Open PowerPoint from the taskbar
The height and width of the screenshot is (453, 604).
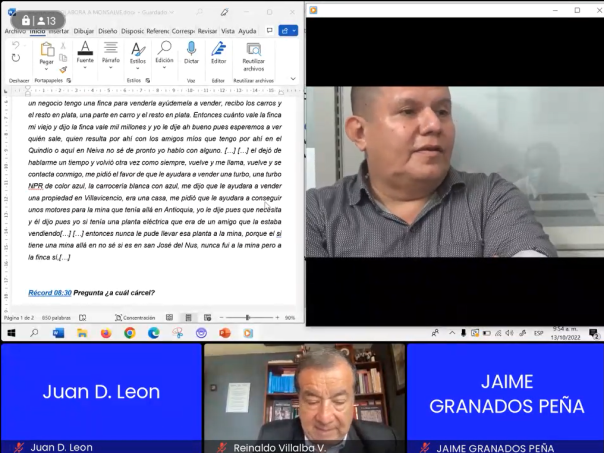225,333
